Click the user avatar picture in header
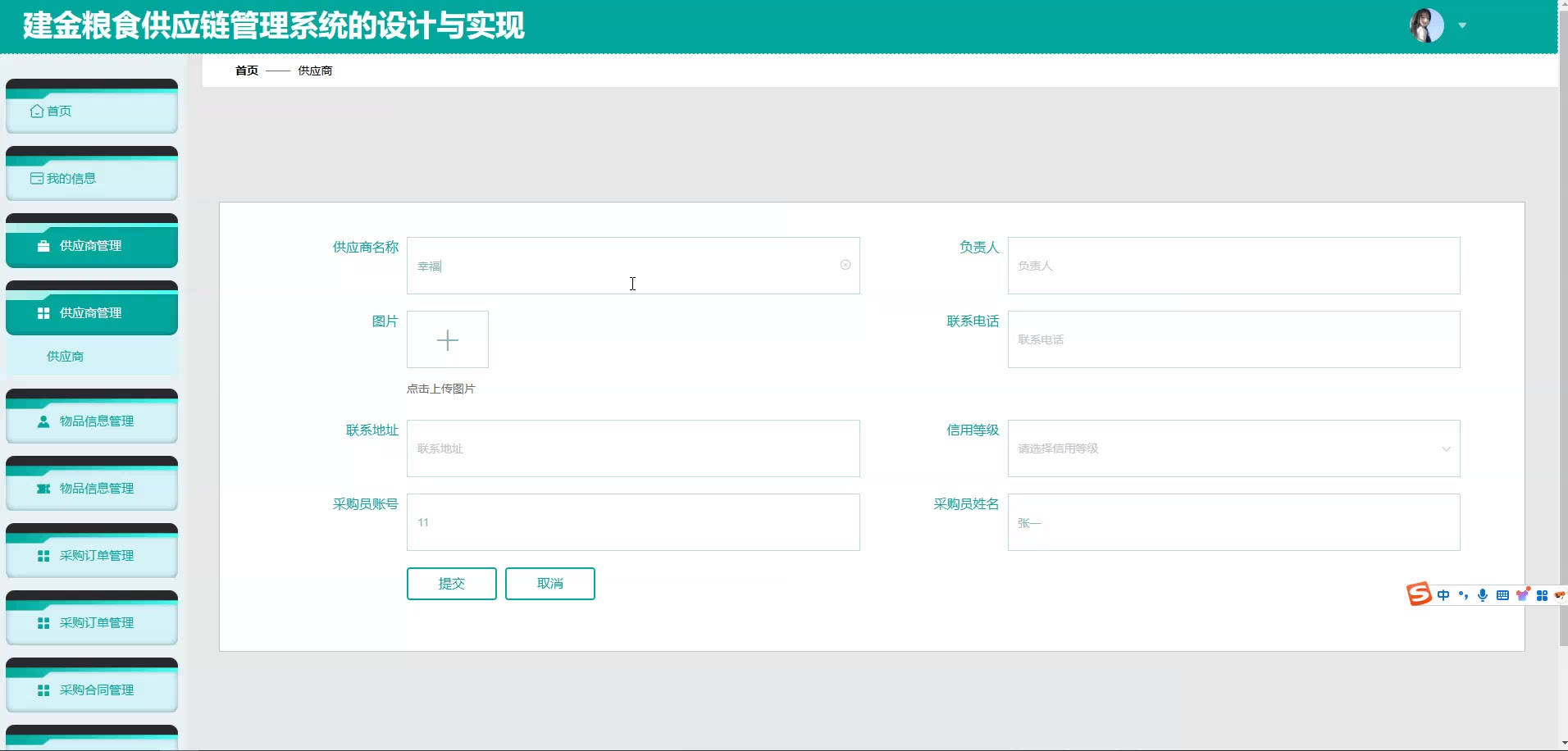The width and height of the screenshot is (1568, 751). point(1426,25)
